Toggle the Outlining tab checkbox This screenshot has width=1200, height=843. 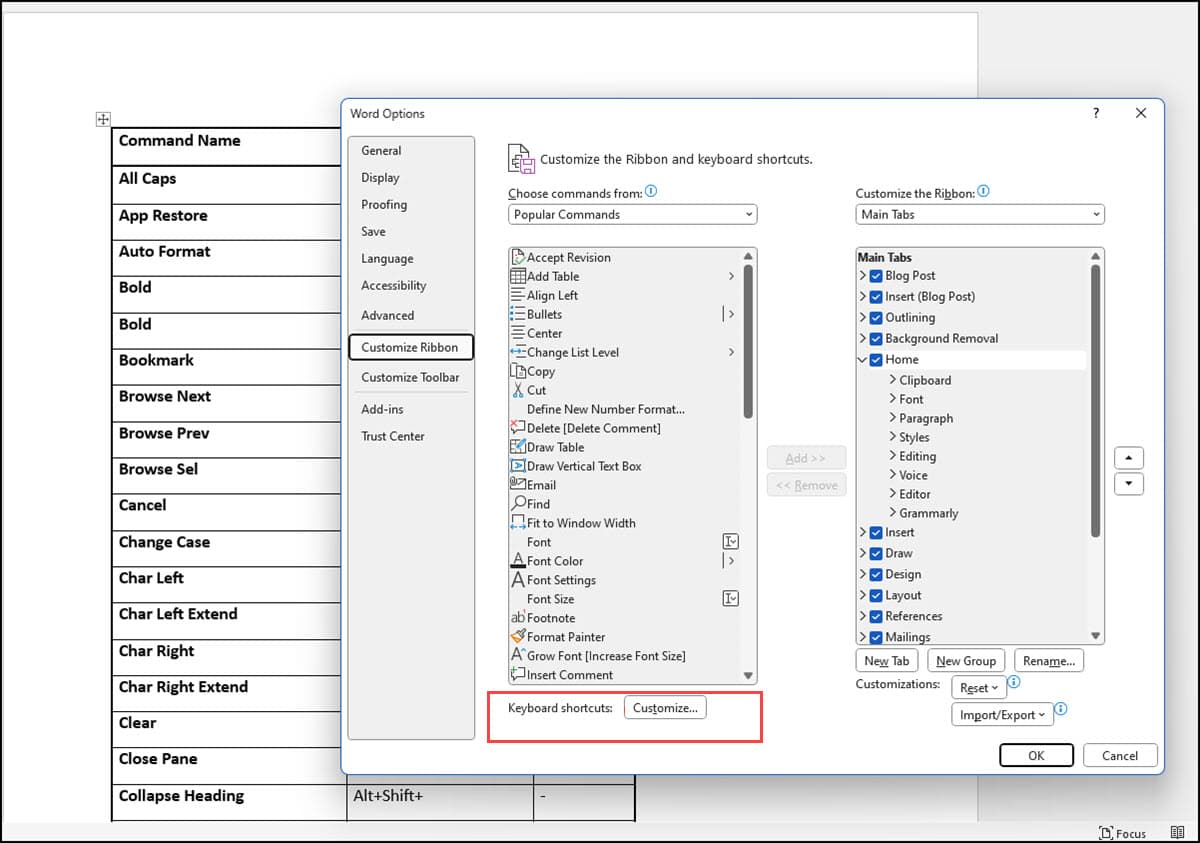(x=876, y=317)
